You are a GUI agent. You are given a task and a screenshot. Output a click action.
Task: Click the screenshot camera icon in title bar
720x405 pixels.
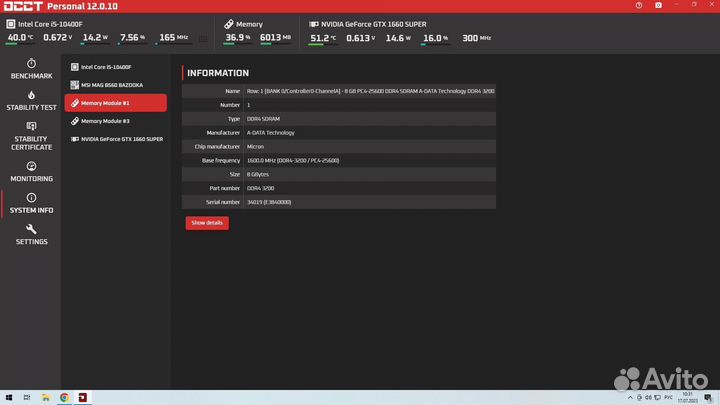click(x=658, y=5)
